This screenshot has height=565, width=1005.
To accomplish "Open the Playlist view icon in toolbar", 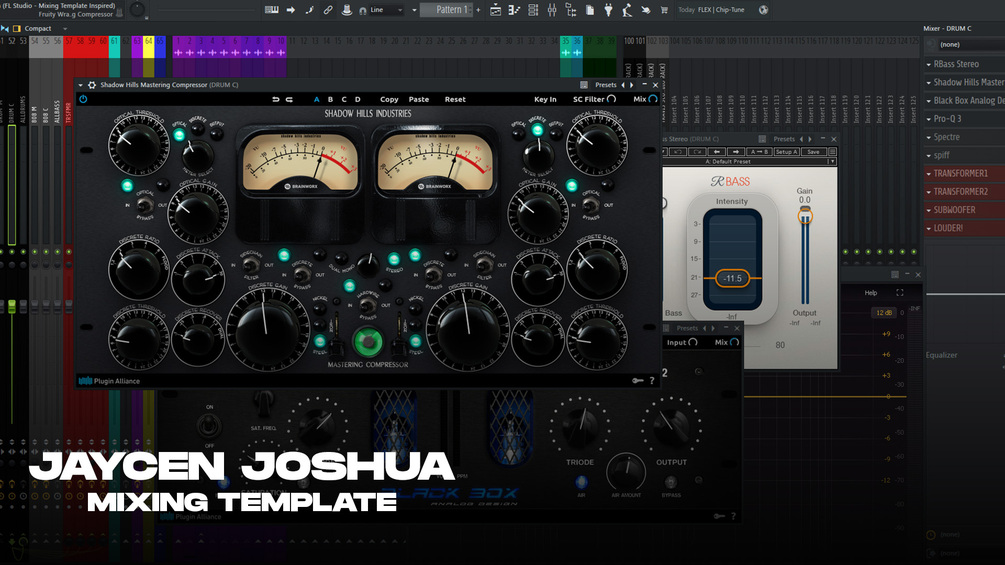I will coord(495,10).
